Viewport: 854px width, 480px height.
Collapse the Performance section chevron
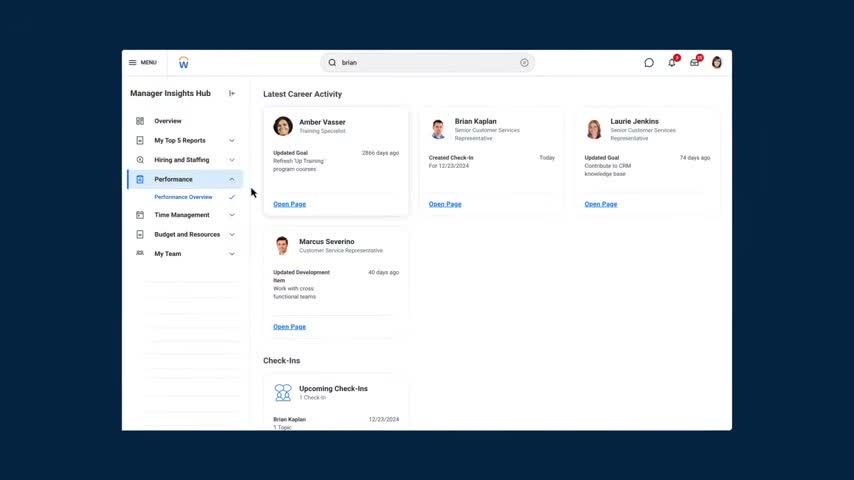pos(231,179)
